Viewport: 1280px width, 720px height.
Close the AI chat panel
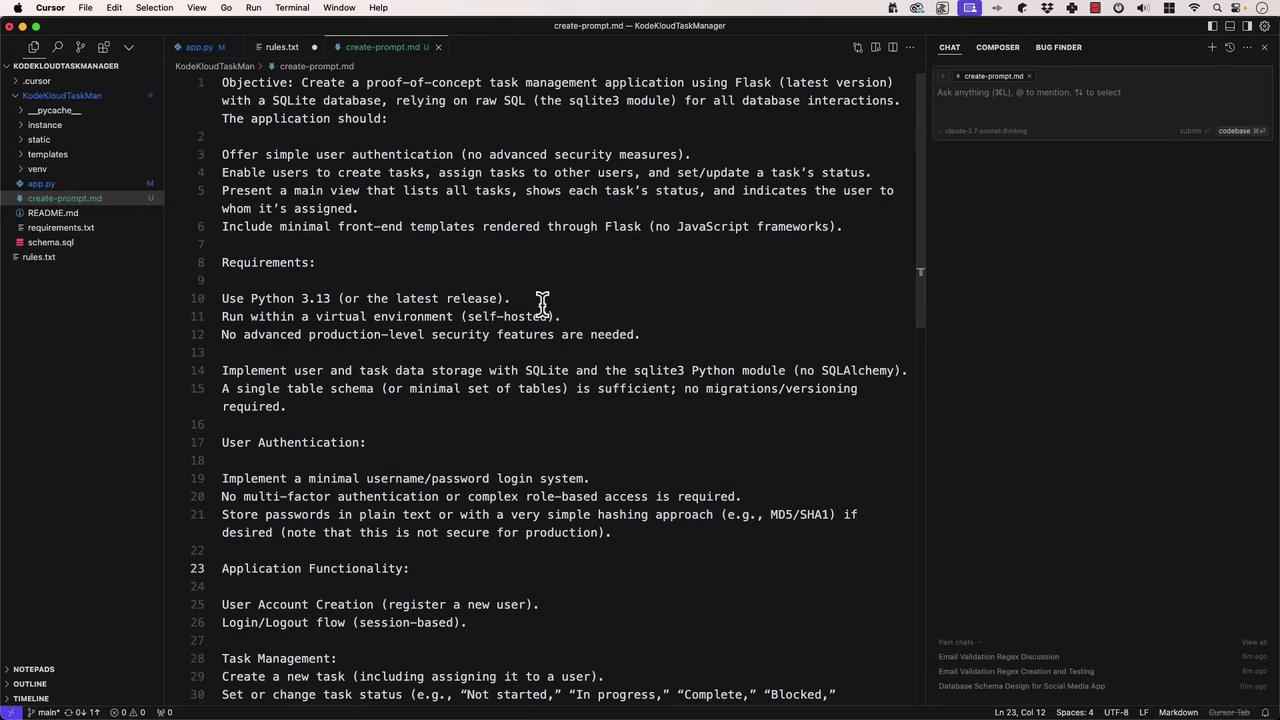pos(1264,47)
